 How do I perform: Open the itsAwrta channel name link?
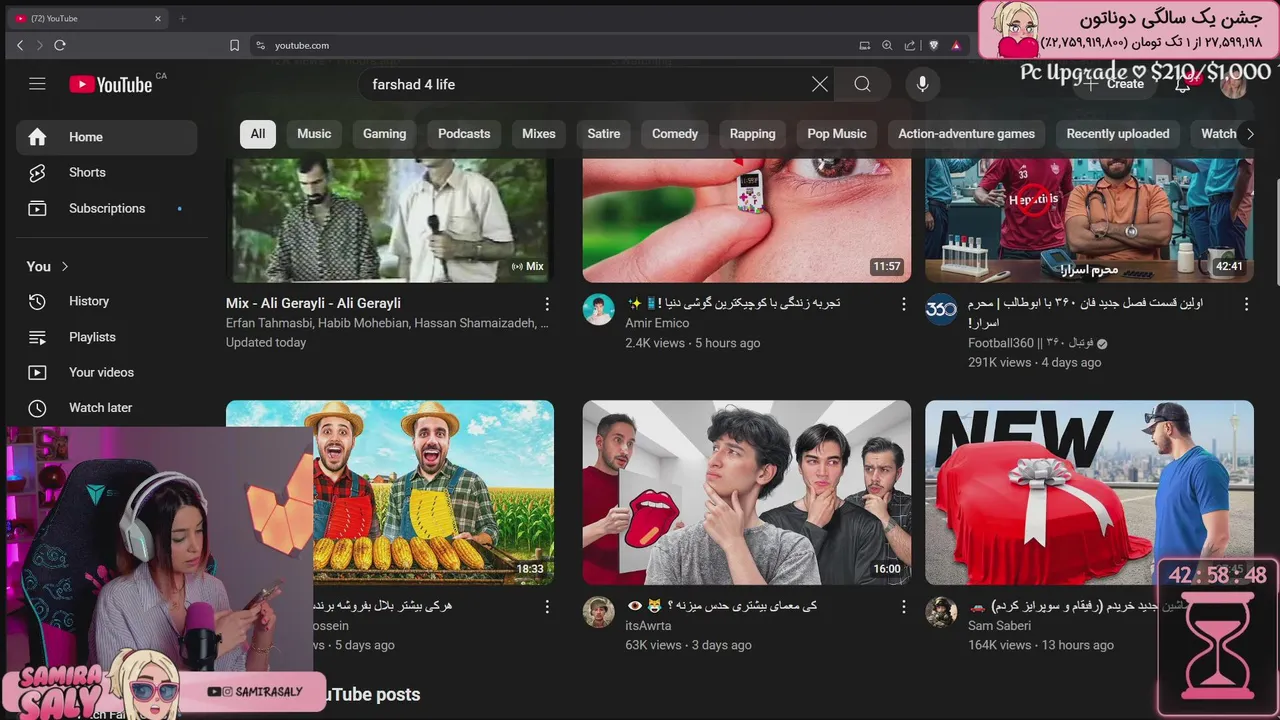648,626
